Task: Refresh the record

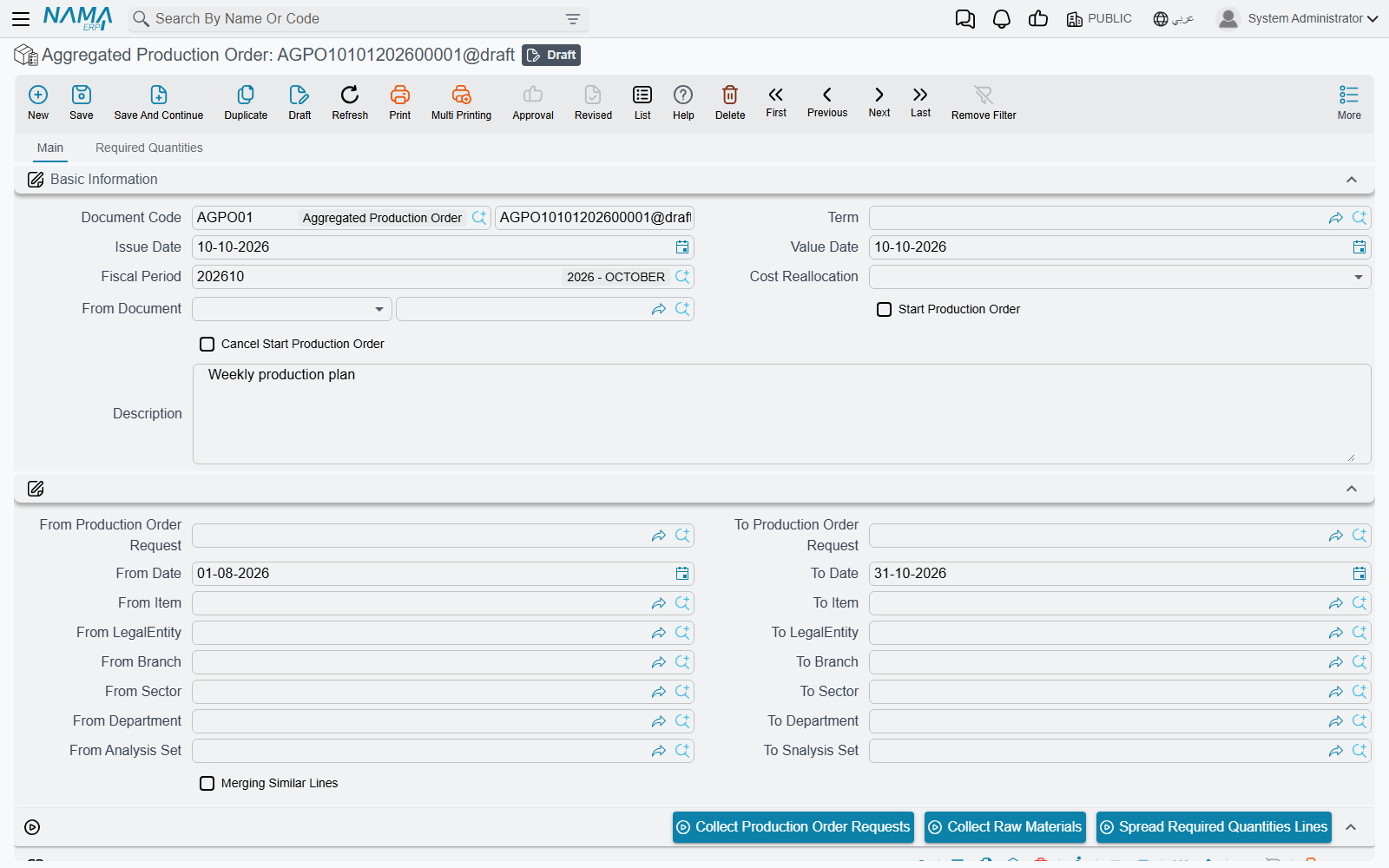Action: (350, 102)
